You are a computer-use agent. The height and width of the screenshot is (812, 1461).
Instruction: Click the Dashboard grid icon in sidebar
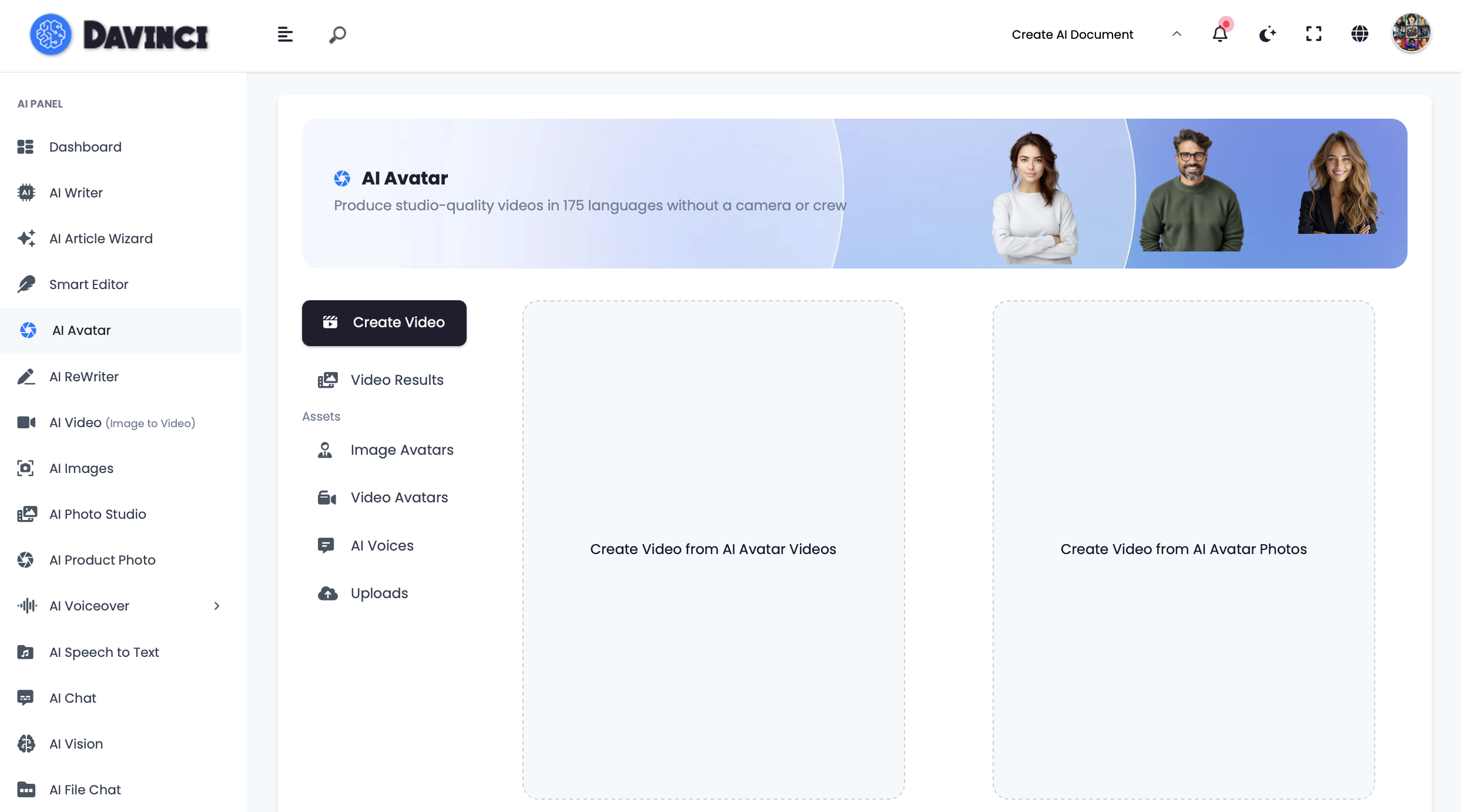(x=25, y=147)
